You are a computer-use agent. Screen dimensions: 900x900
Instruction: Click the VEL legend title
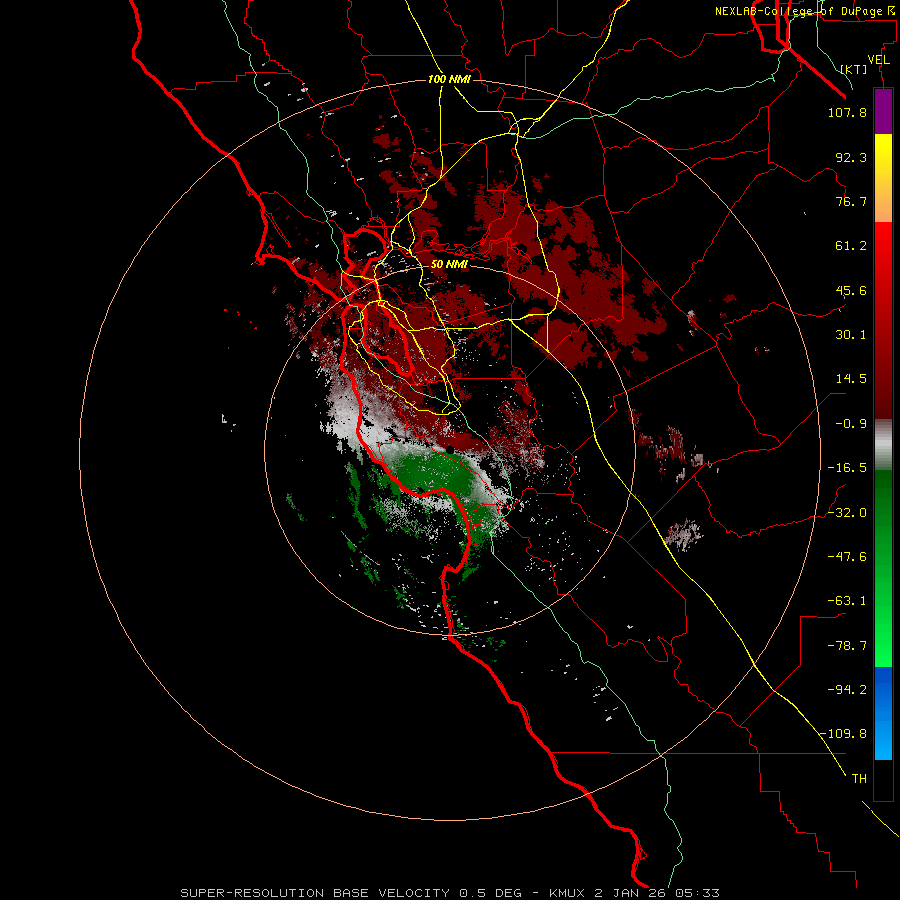[x=878, y=60]
